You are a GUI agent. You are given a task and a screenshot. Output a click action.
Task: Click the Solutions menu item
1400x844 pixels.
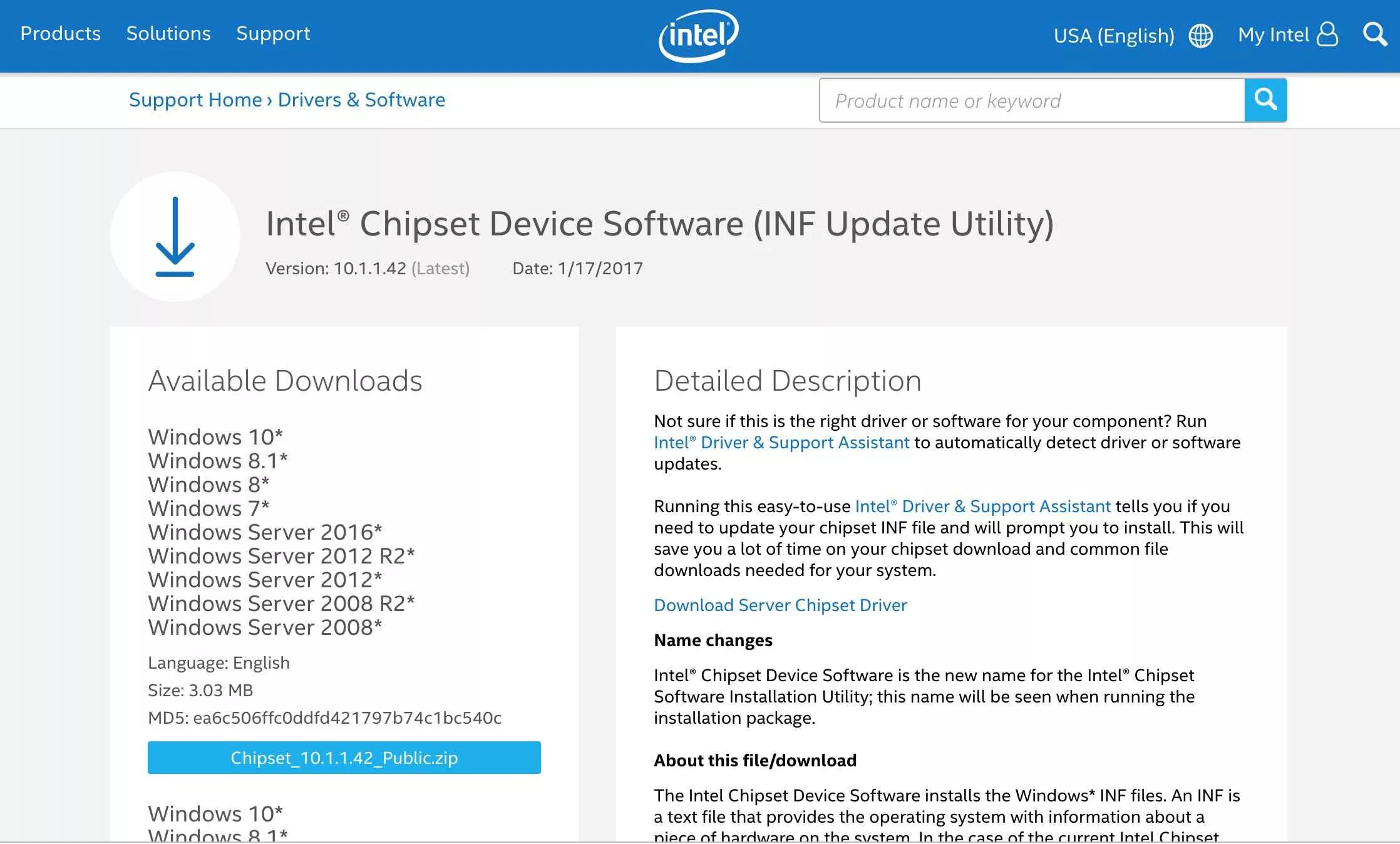168,33
